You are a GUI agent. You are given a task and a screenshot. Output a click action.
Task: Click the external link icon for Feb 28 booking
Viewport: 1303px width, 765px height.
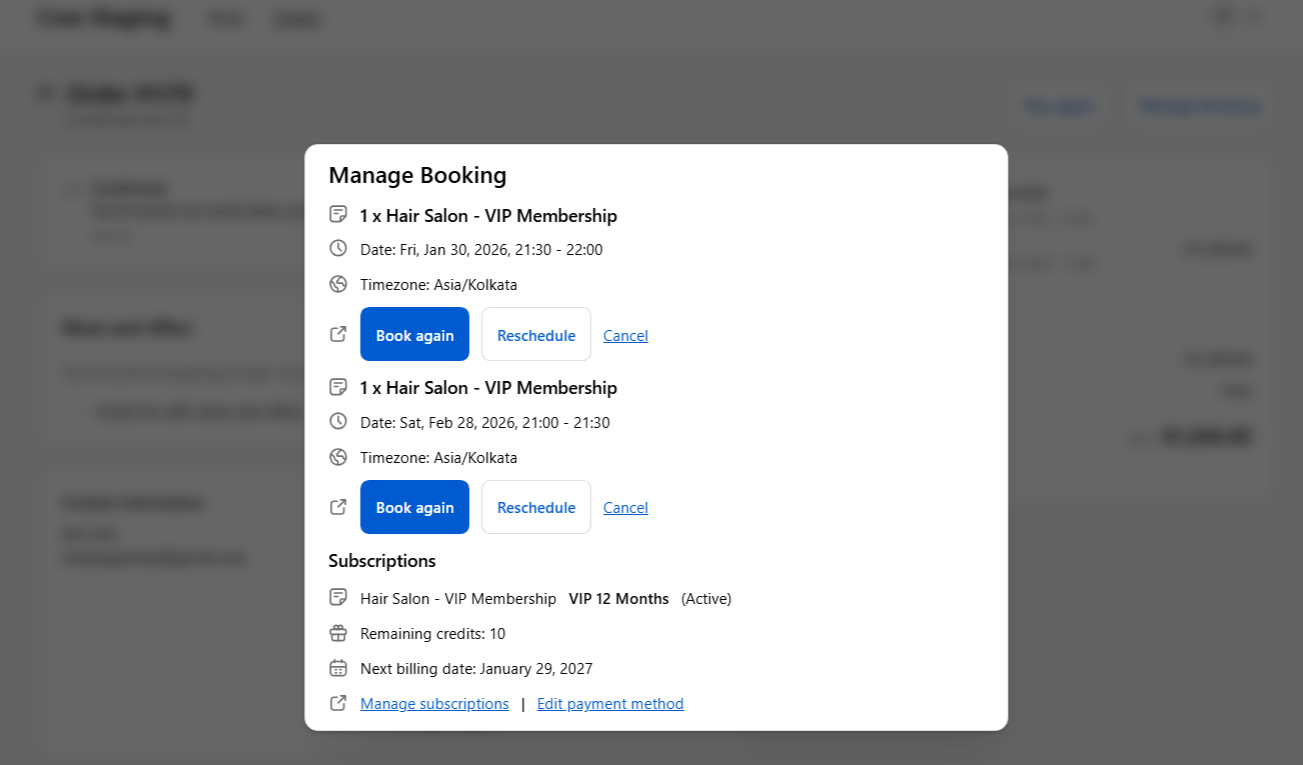coord(338,507)
